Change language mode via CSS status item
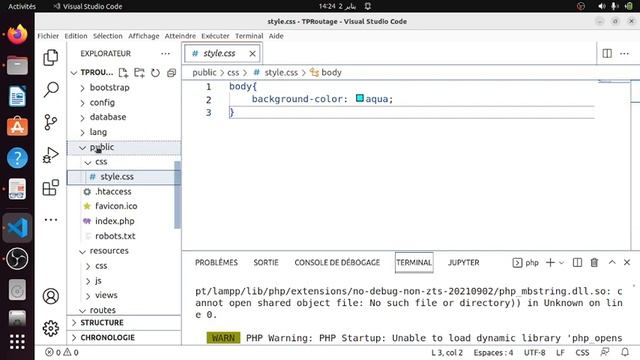The height and width of the screenshot is (360, 640). click(x=582, y=352)
